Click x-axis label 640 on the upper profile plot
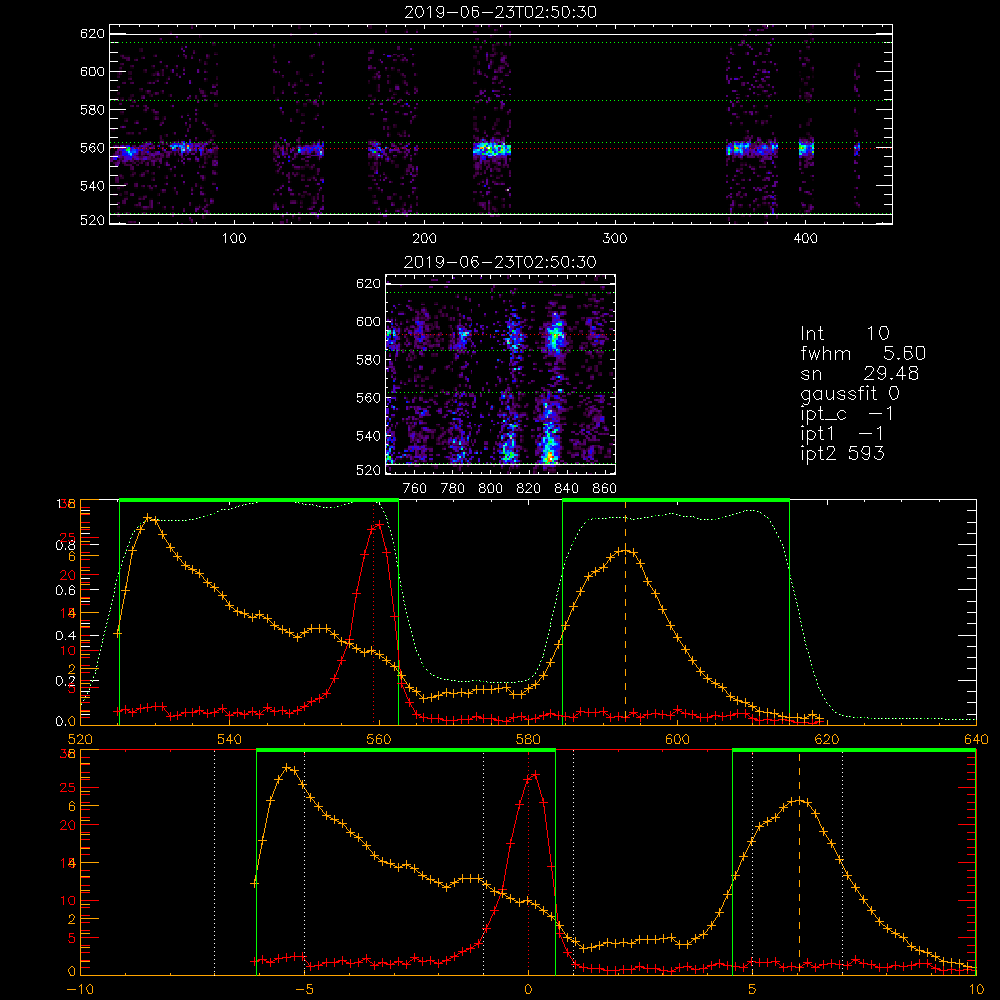The image size is (1000, 1000). (x=976, y=740)
